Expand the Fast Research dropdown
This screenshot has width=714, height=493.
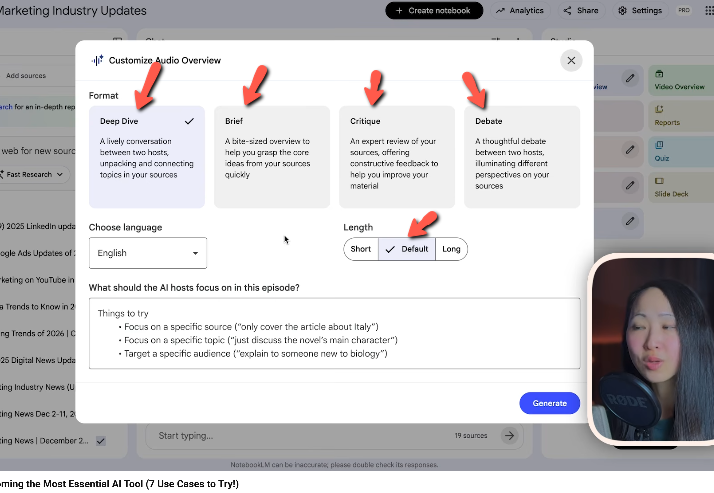[35, 174]
